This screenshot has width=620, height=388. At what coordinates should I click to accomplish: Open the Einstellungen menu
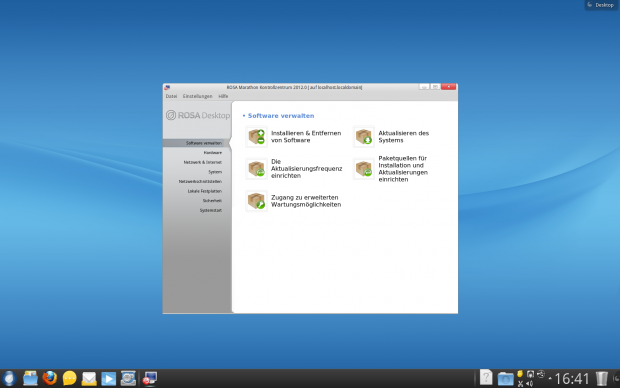[197, 96]
